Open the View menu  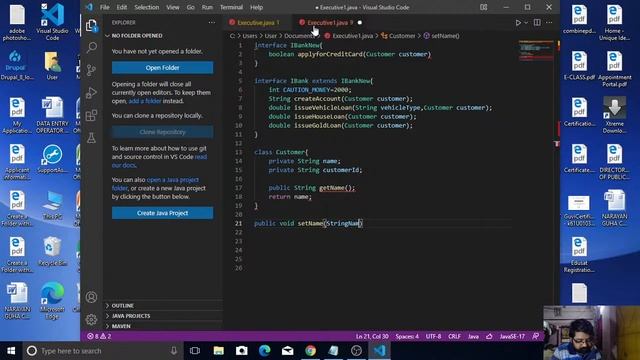tap(173, 7)
